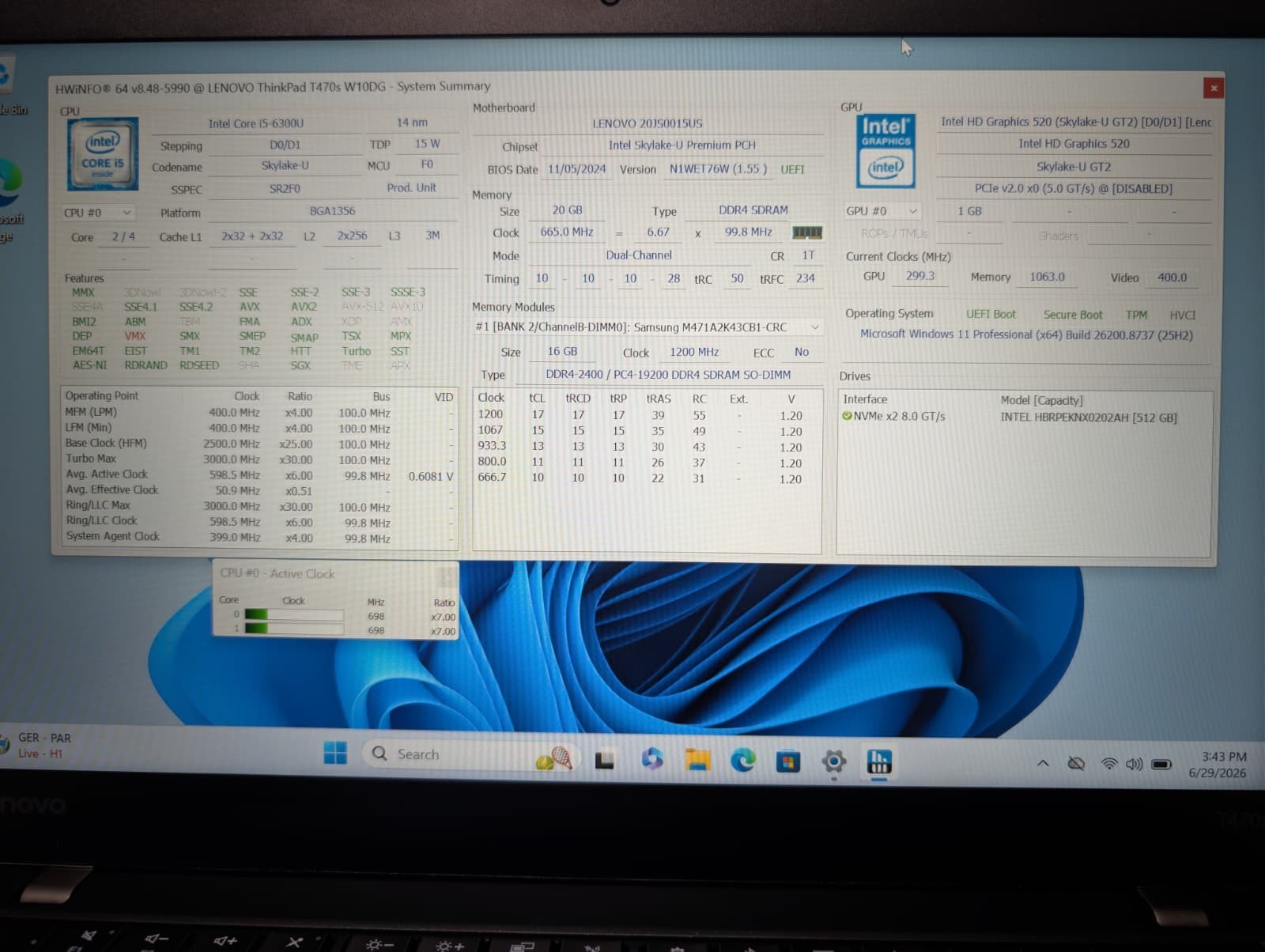The image size is (1265, 952).
Task: Show hidden tray icons chevron
Action: pyautogui.click(x=1043, y=763)
